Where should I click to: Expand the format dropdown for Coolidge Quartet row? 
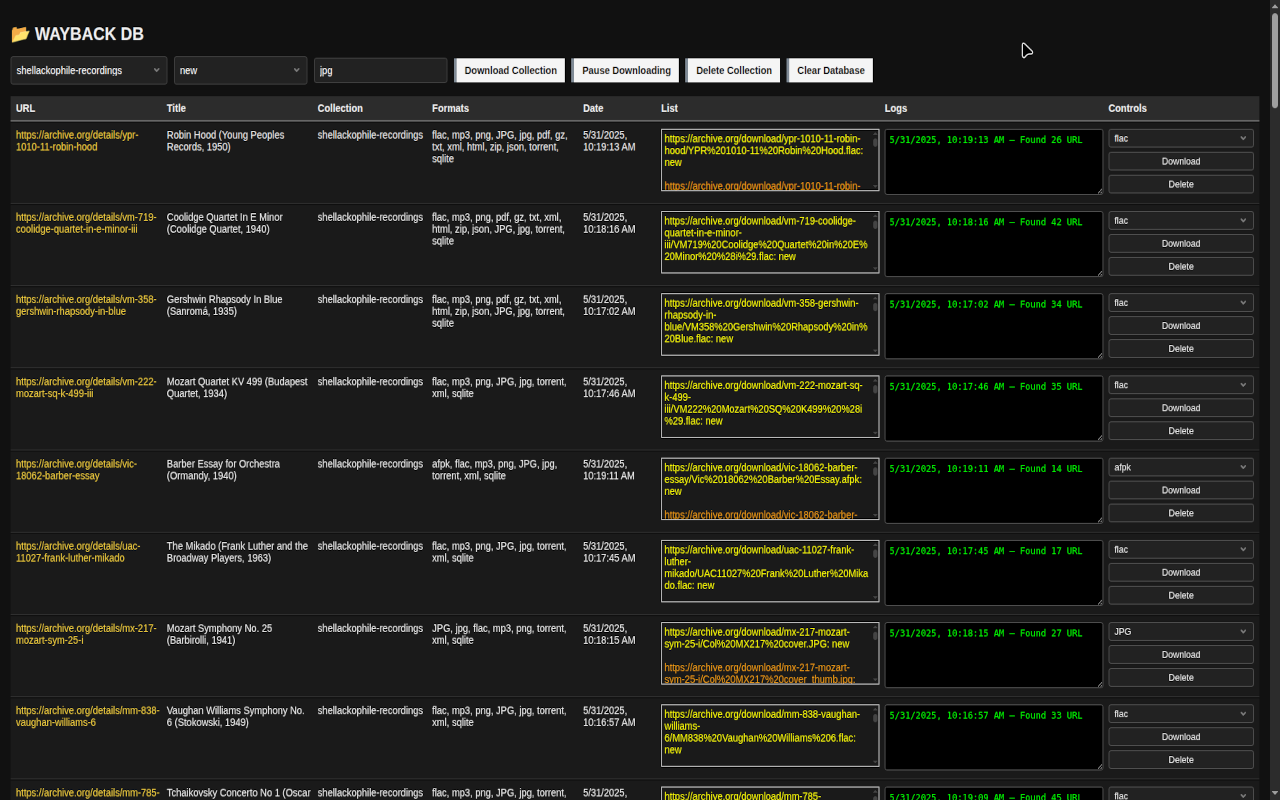point(1181,220)
